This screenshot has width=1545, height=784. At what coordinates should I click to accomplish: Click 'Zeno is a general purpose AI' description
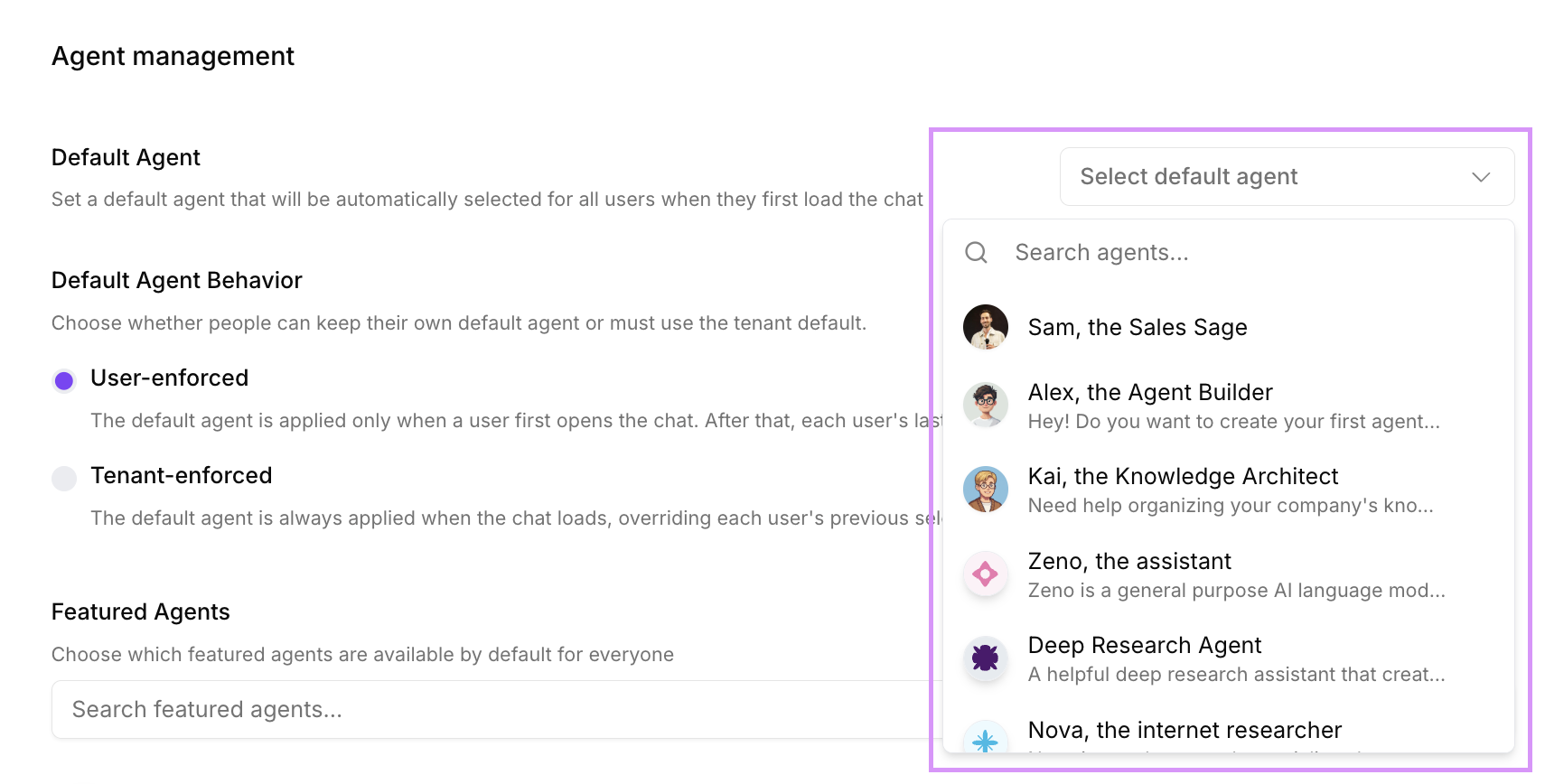pos(1236,591)
